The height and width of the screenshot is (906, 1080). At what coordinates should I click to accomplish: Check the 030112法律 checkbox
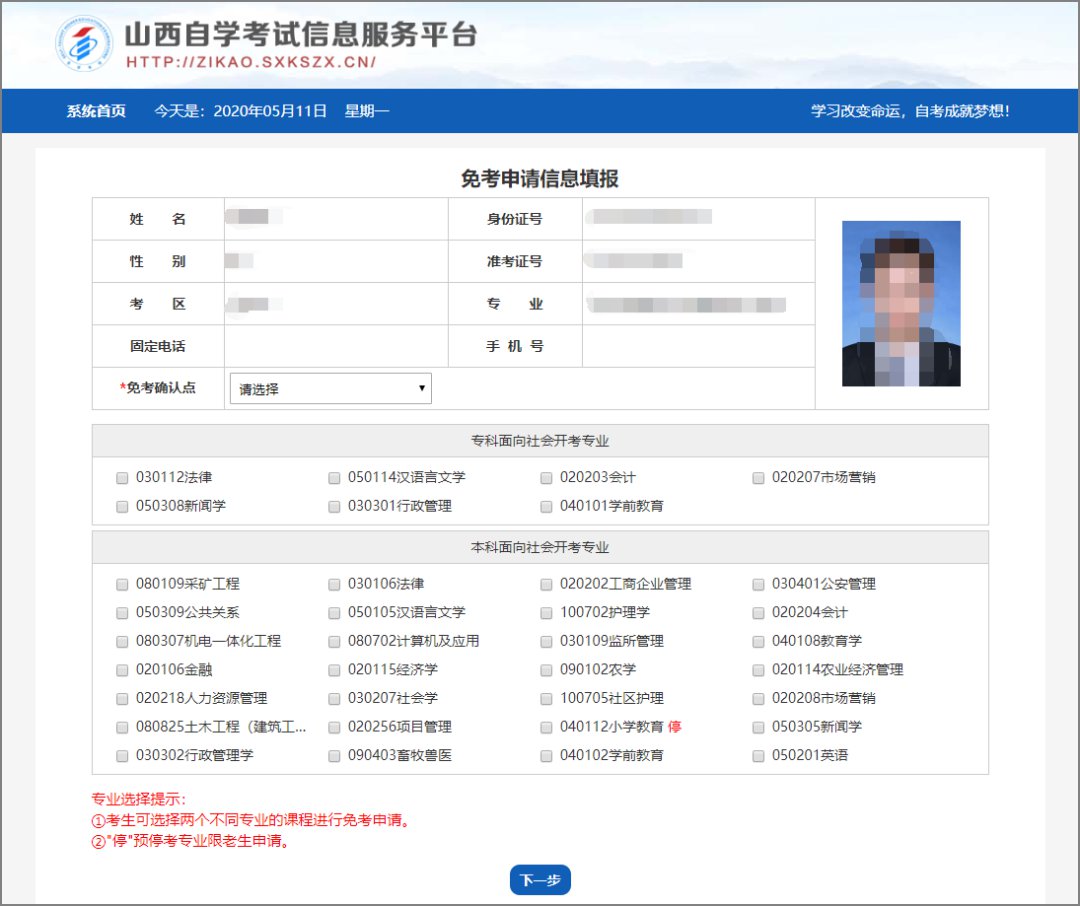click(122, 478)
